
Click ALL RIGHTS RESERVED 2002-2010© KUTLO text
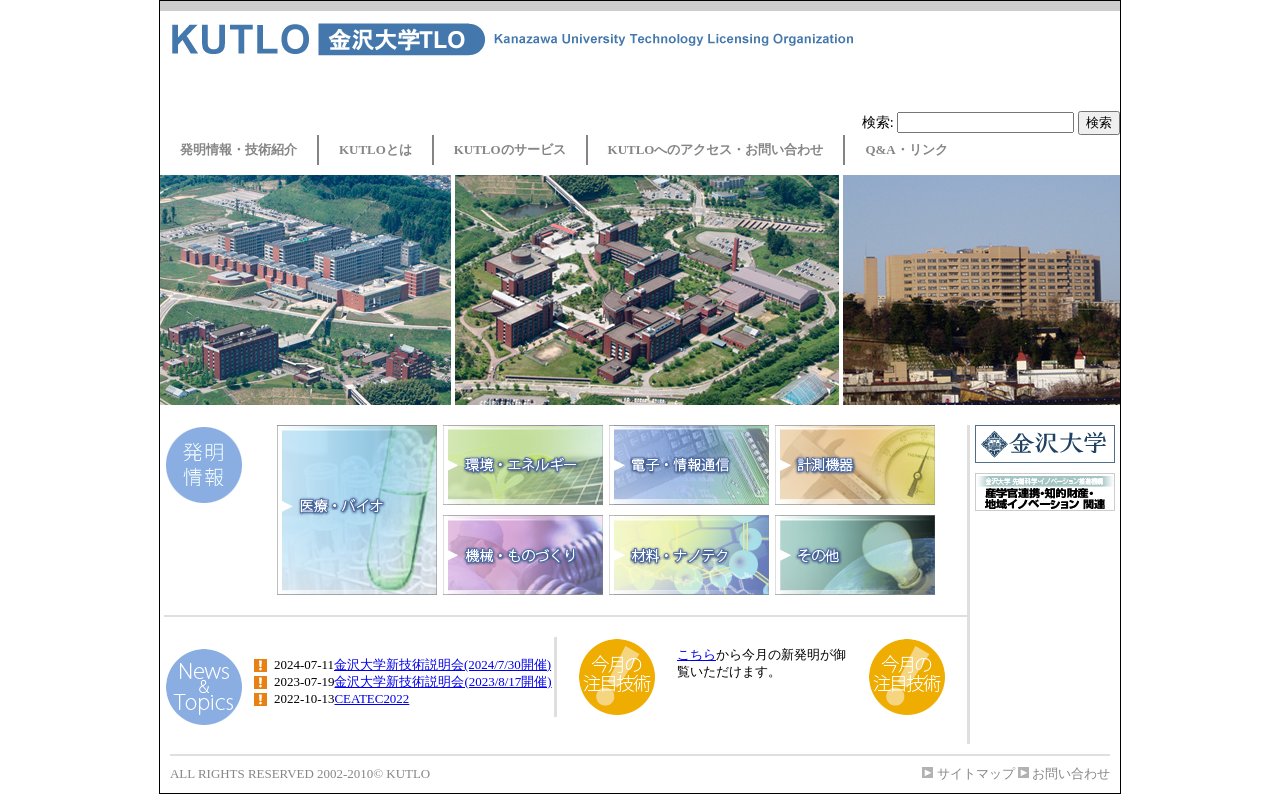pyautogui.click(x=300, y=774)
